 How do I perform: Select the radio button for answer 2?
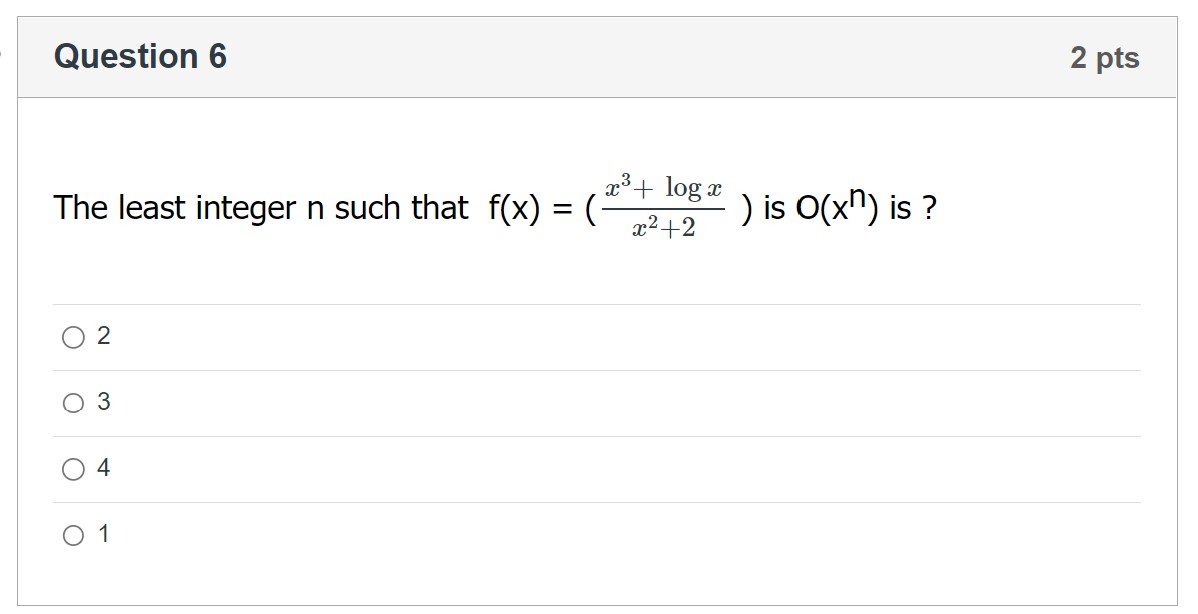click(x=72, y=336)
